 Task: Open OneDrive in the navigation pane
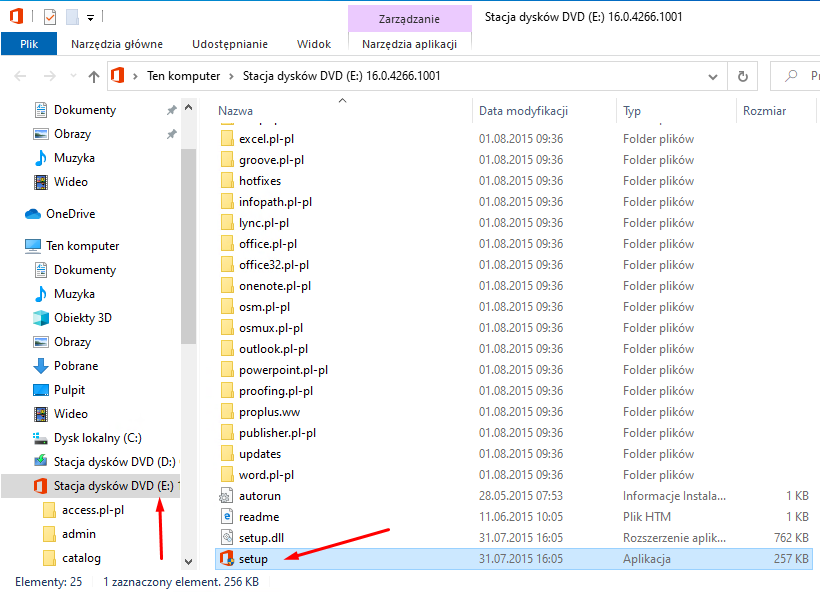click(71, 214)
